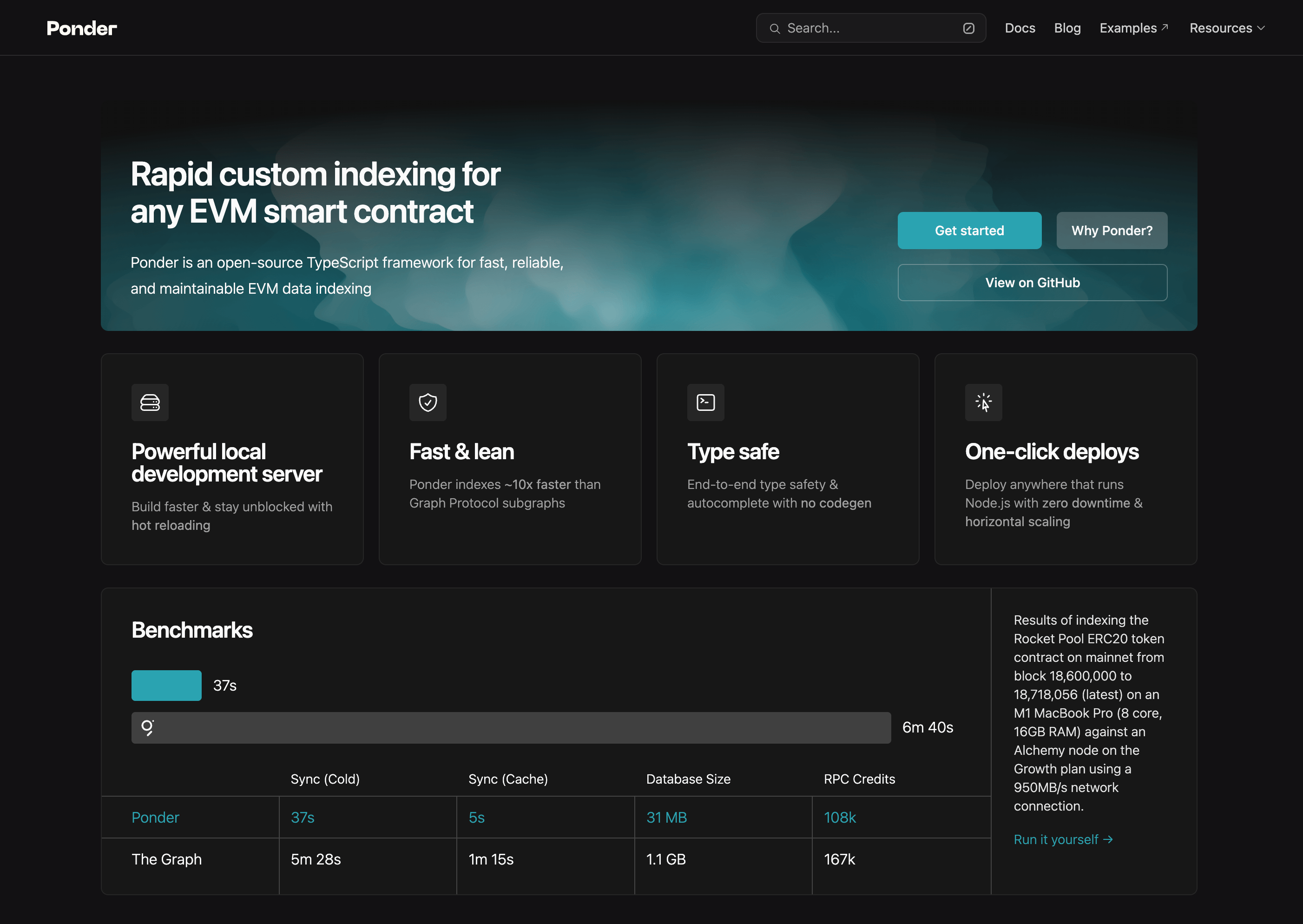This screenshot has width=1303, height=924.
Task: Click the external-link arrow beside Examples
Action: coord(1164,27)
